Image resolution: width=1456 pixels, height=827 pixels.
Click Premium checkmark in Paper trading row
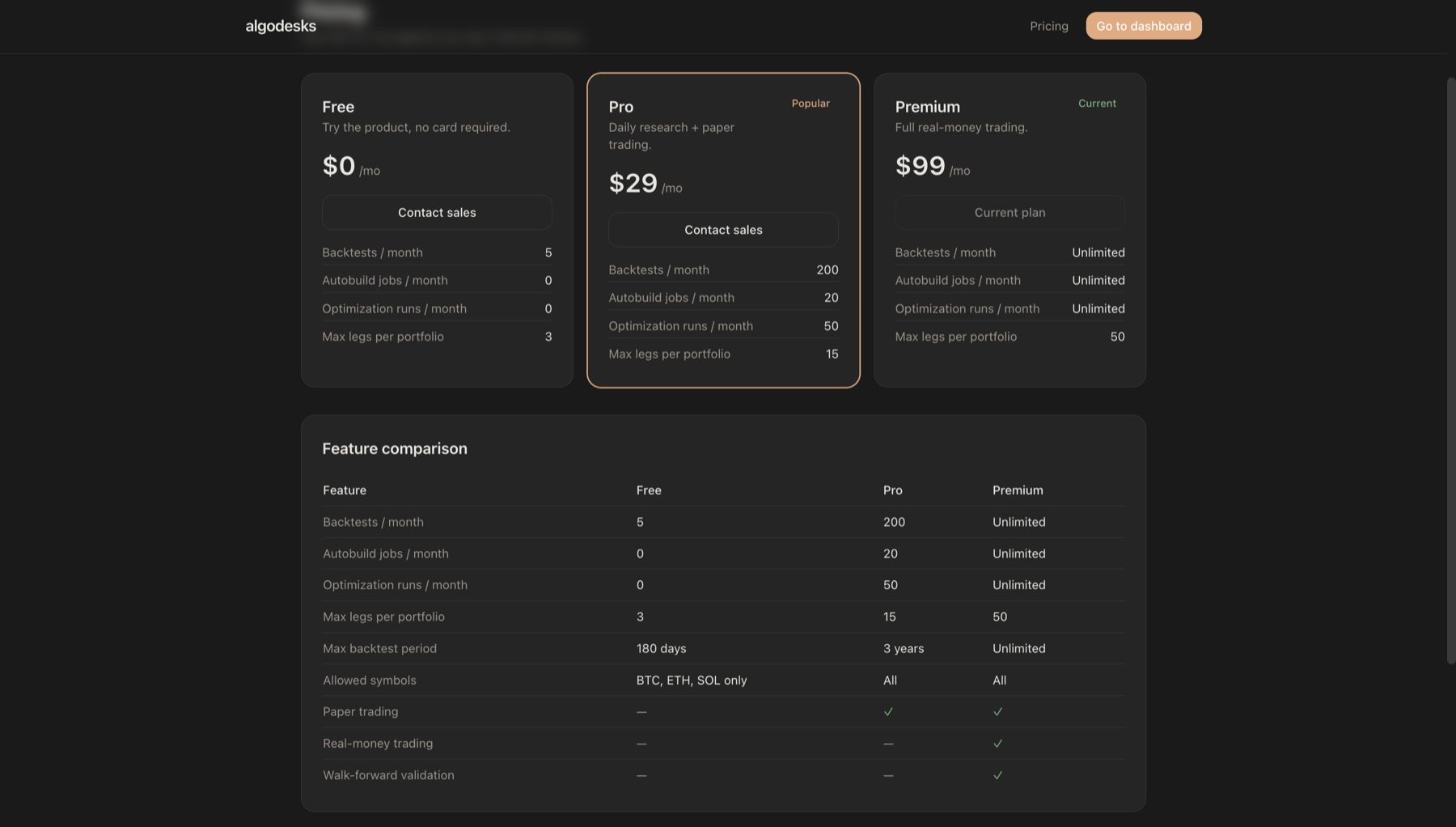pyautogui.click(x=997, y=712)
